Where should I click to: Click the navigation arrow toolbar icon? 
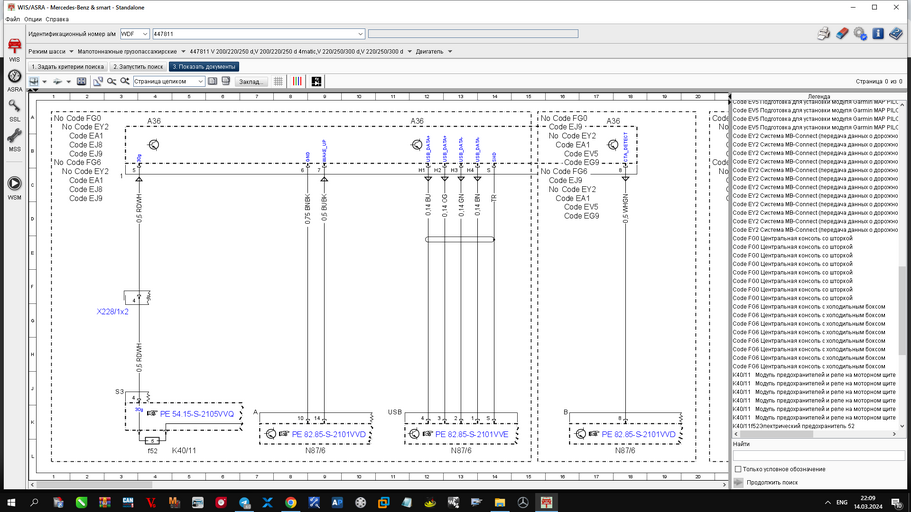coord(58,81)
